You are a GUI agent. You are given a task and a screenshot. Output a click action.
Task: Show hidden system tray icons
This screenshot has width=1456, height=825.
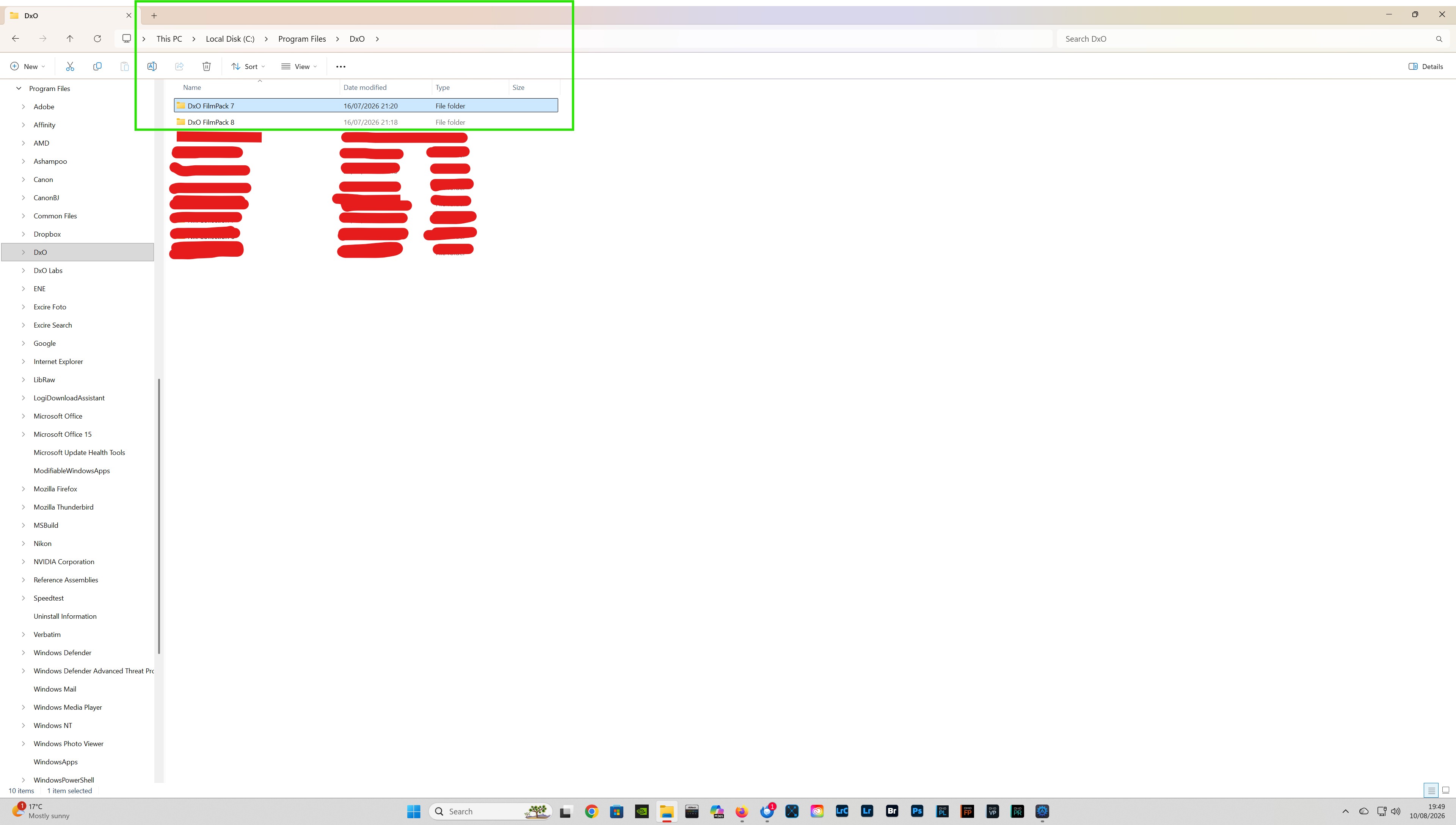coord(1346,811)
